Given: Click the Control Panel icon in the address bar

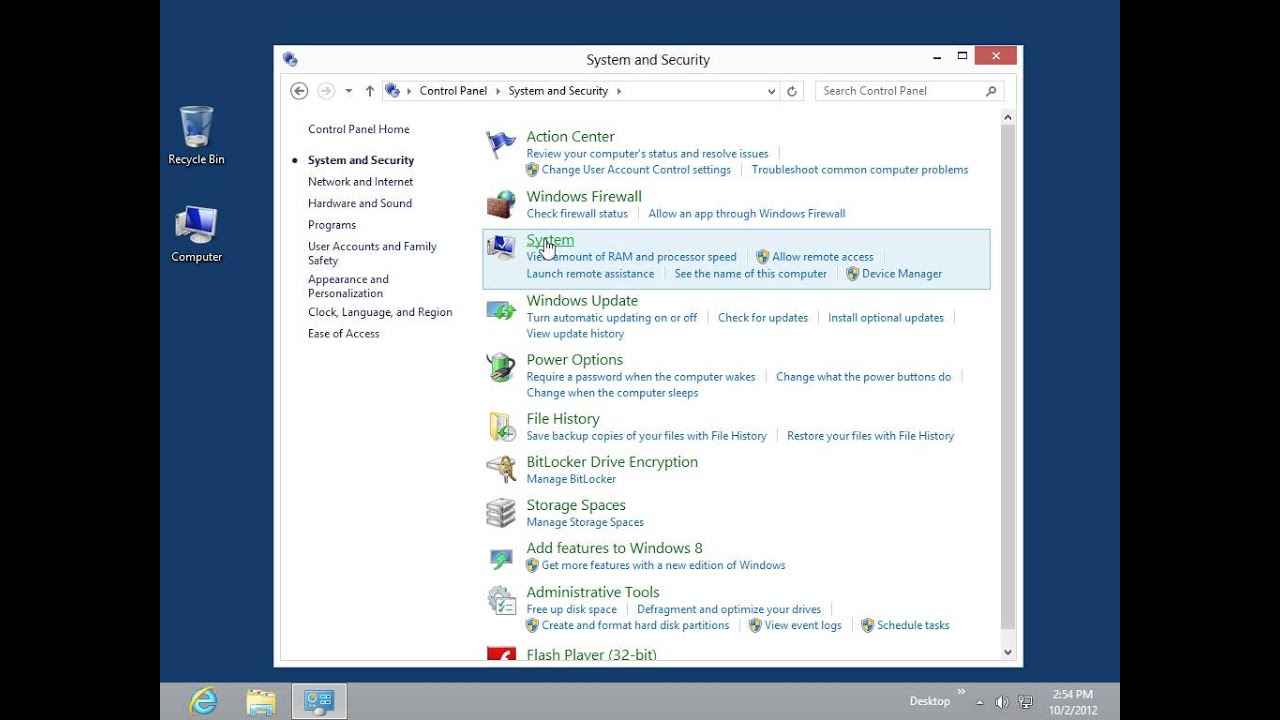Looking at the screenshot, I should pos(393,91).
